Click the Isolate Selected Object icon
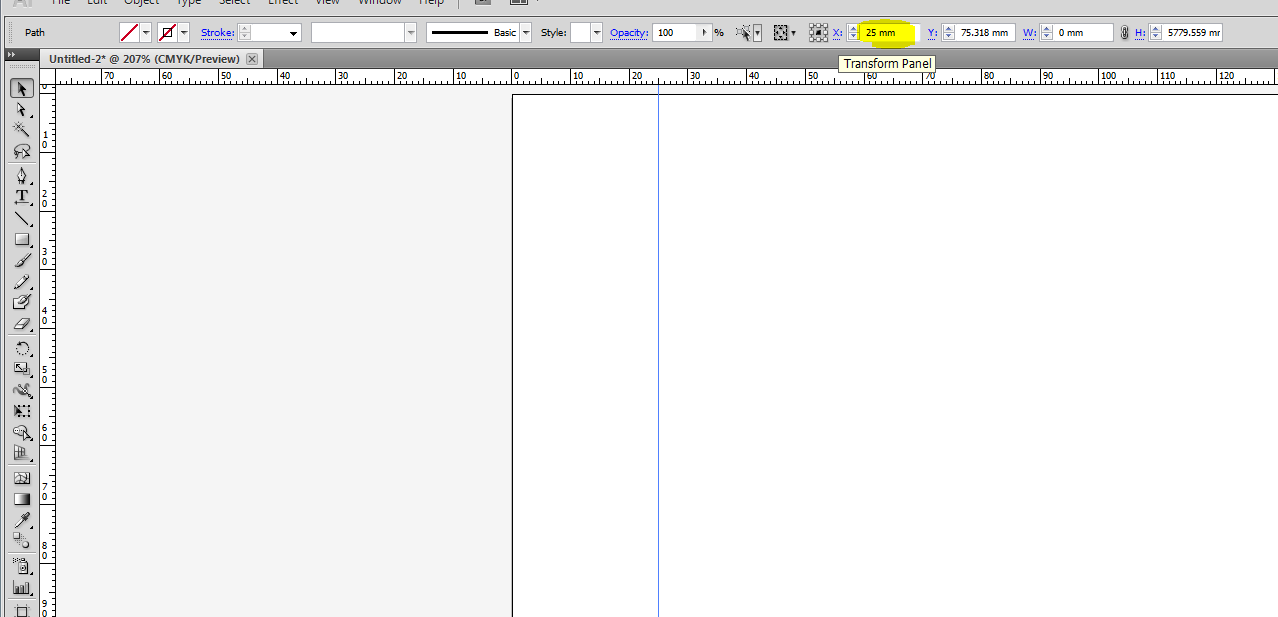1278x617 pixels. 781,33
